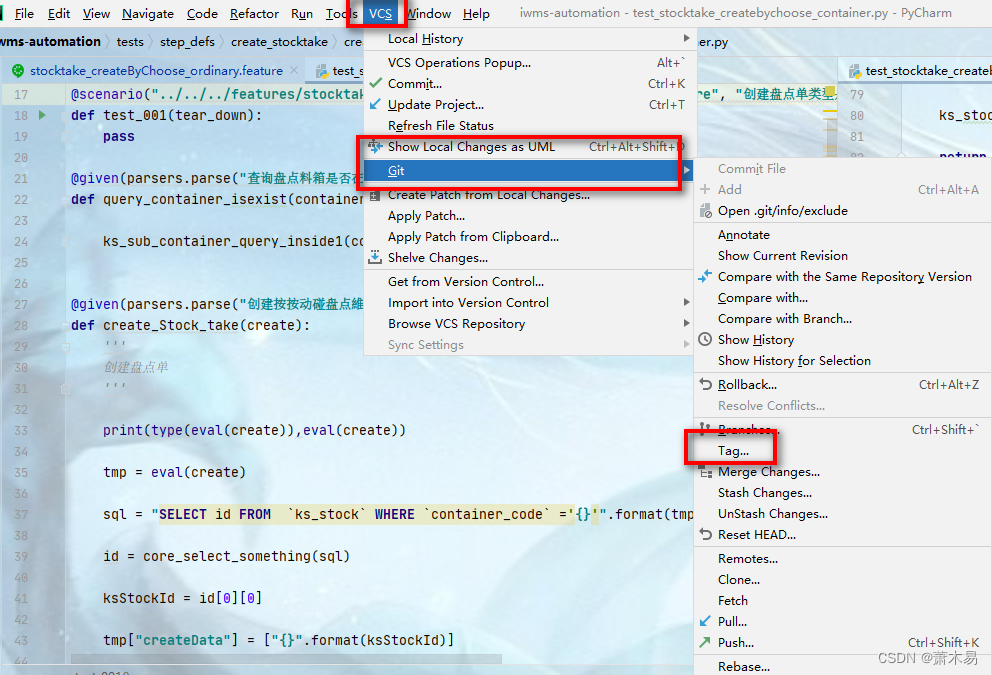
Task: Click the Rollback arrow icon
Action: (x=705, y=384)
